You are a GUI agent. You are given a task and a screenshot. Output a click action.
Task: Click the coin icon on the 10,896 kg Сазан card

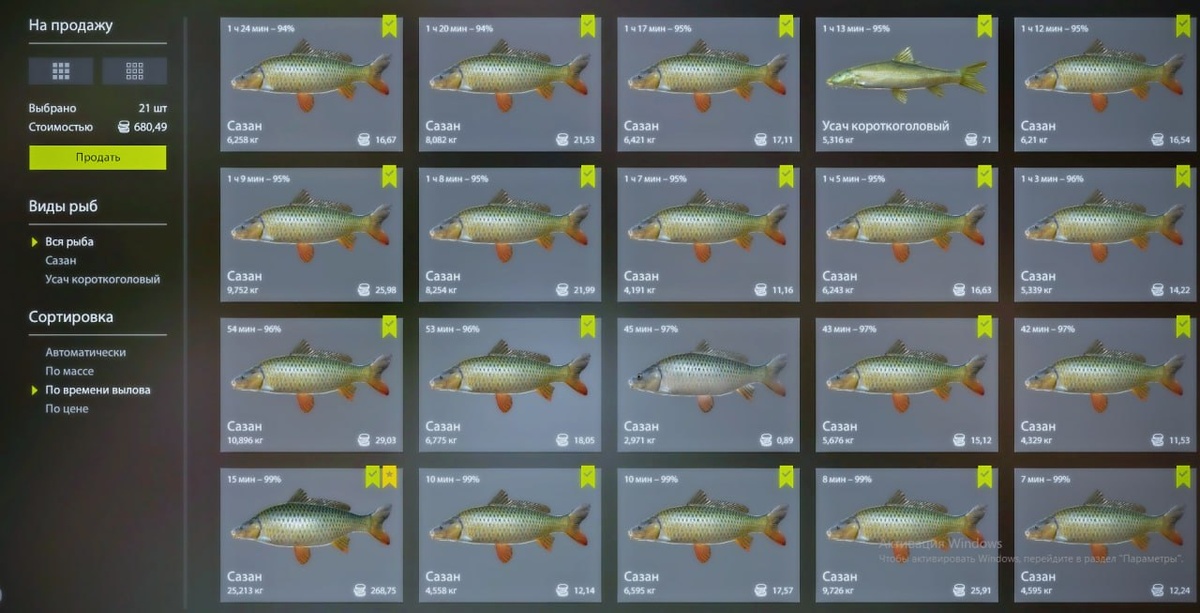pyautogui.click(x=365, y=440)
